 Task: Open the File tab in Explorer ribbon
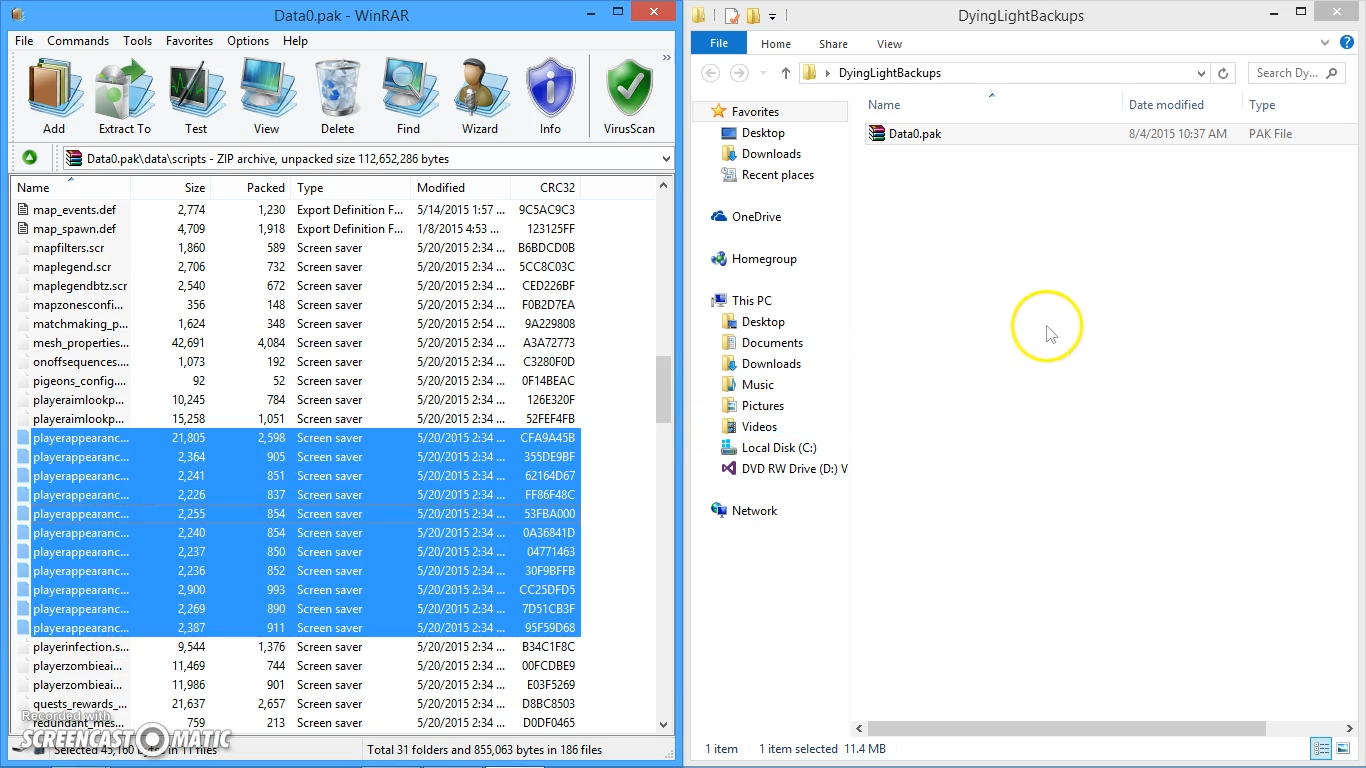pos(719,44)
